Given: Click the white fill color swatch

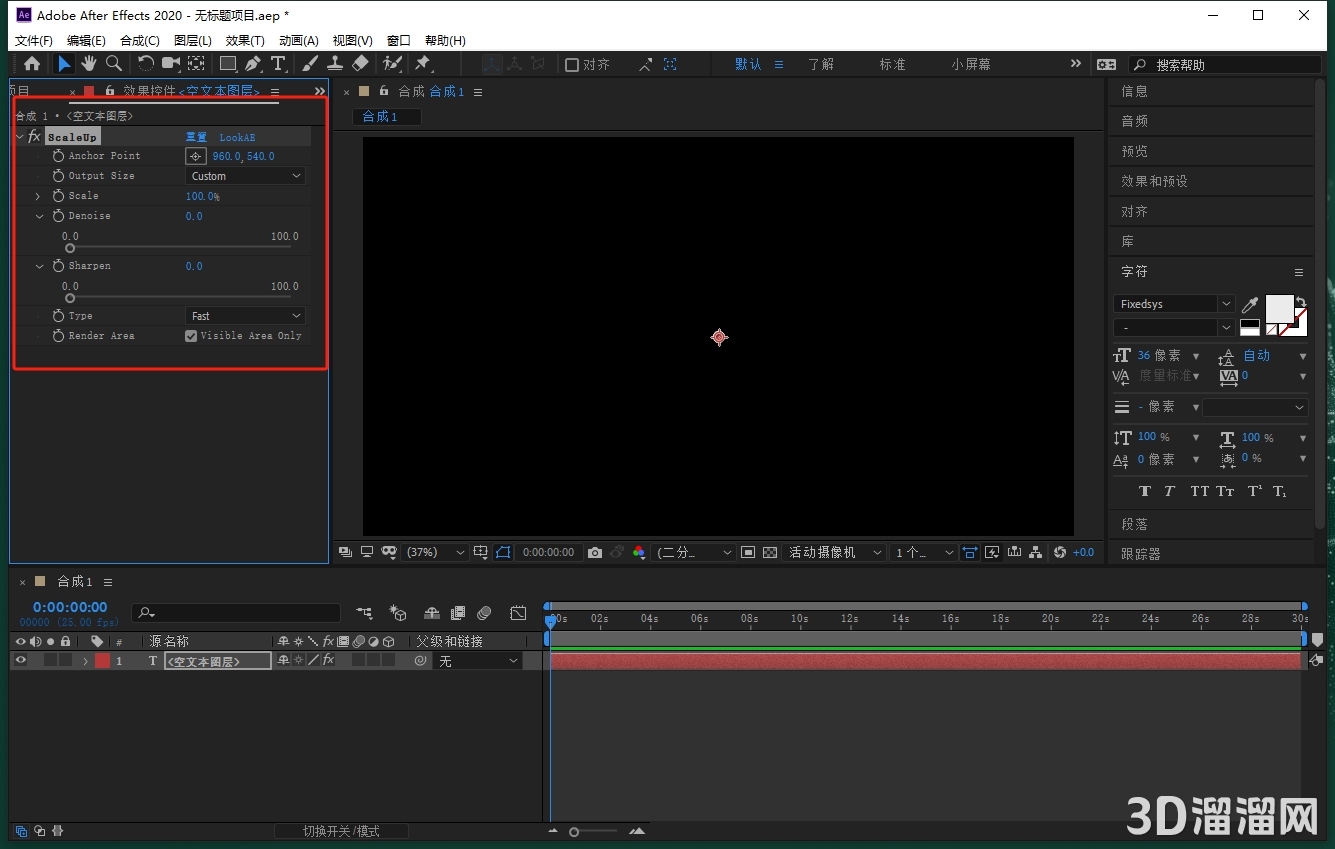Looking at the screenshot, I should 1280,309.
